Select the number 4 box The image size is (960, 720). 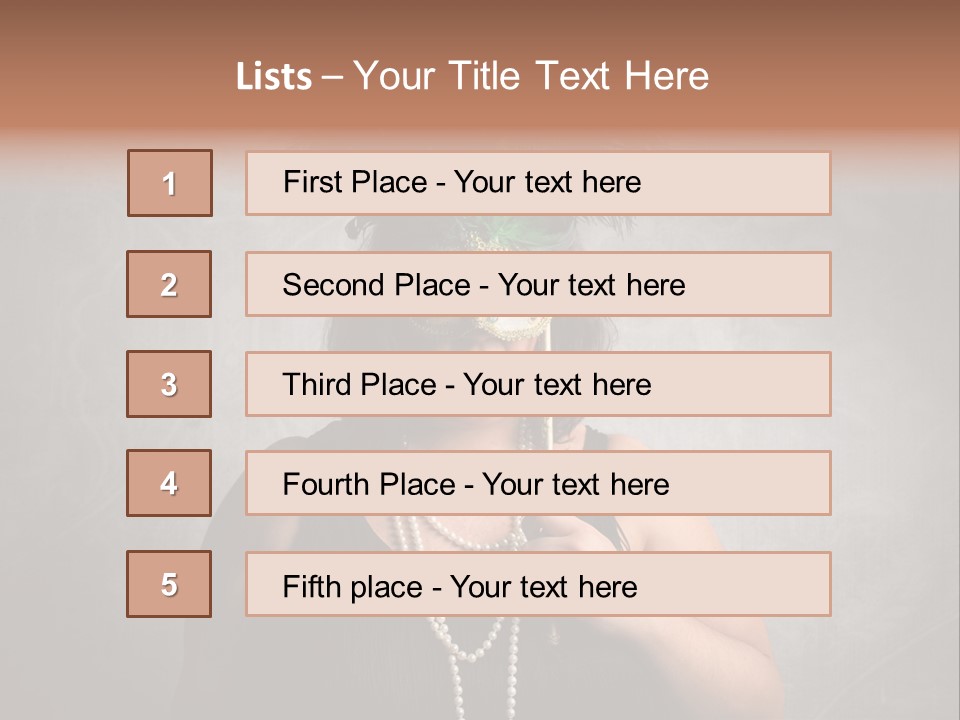point(169,483)
